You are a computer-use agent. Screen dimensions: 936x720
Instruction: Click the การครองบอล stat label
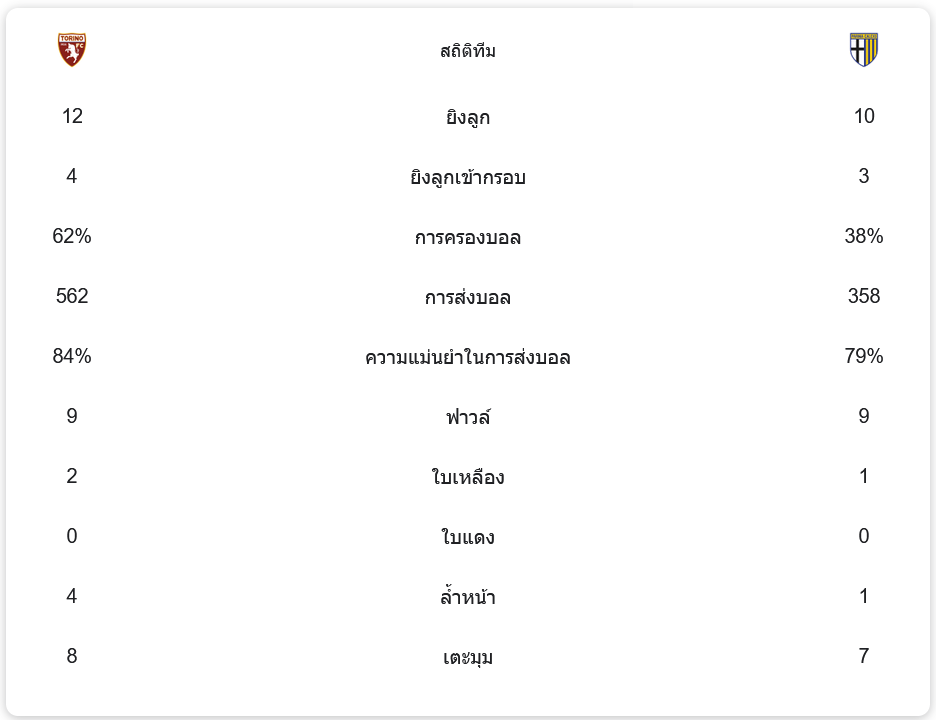point(468,237)
